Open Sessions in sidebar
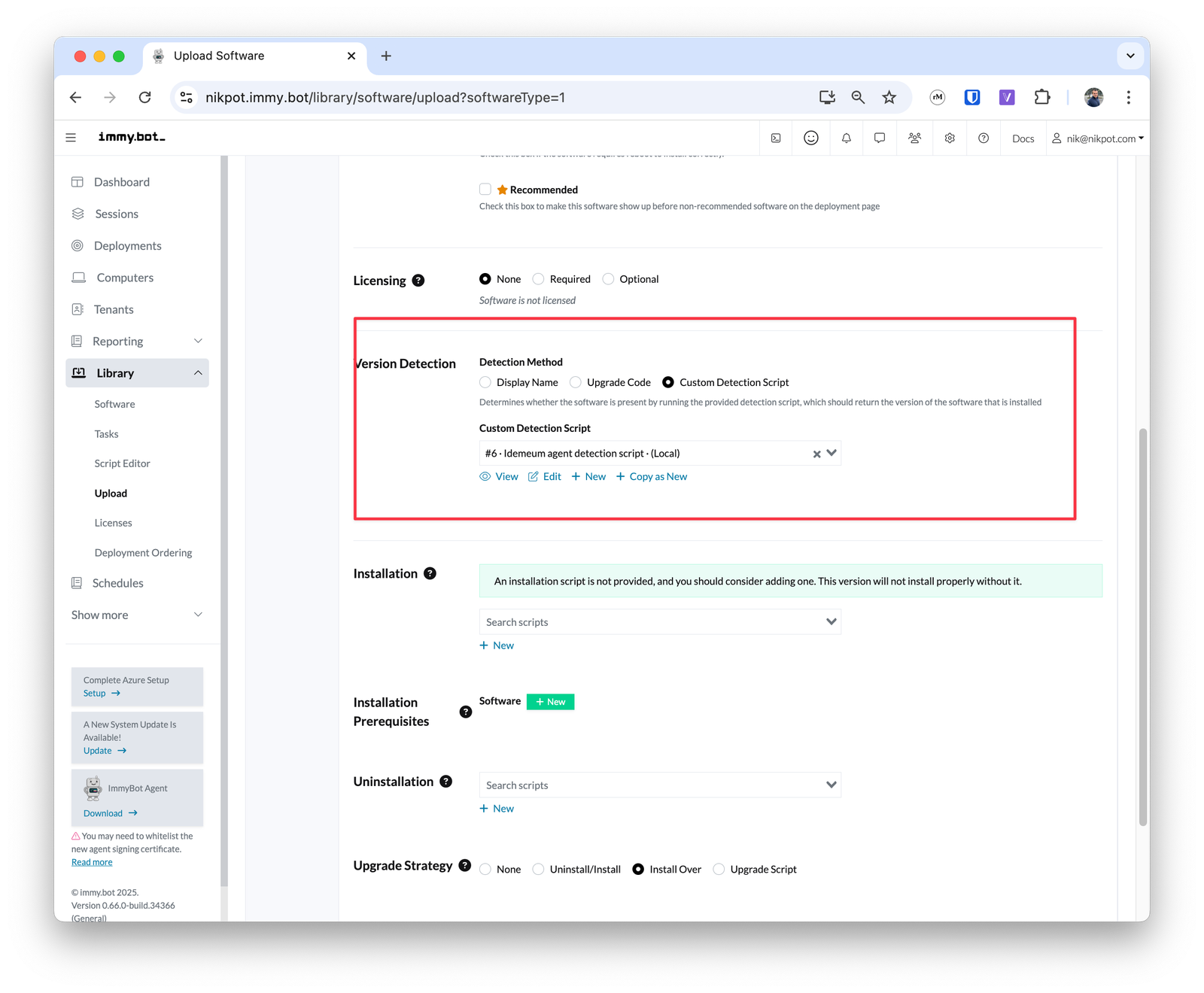The width and height of the screenshot is (1204, 993). tap(117, 214)
